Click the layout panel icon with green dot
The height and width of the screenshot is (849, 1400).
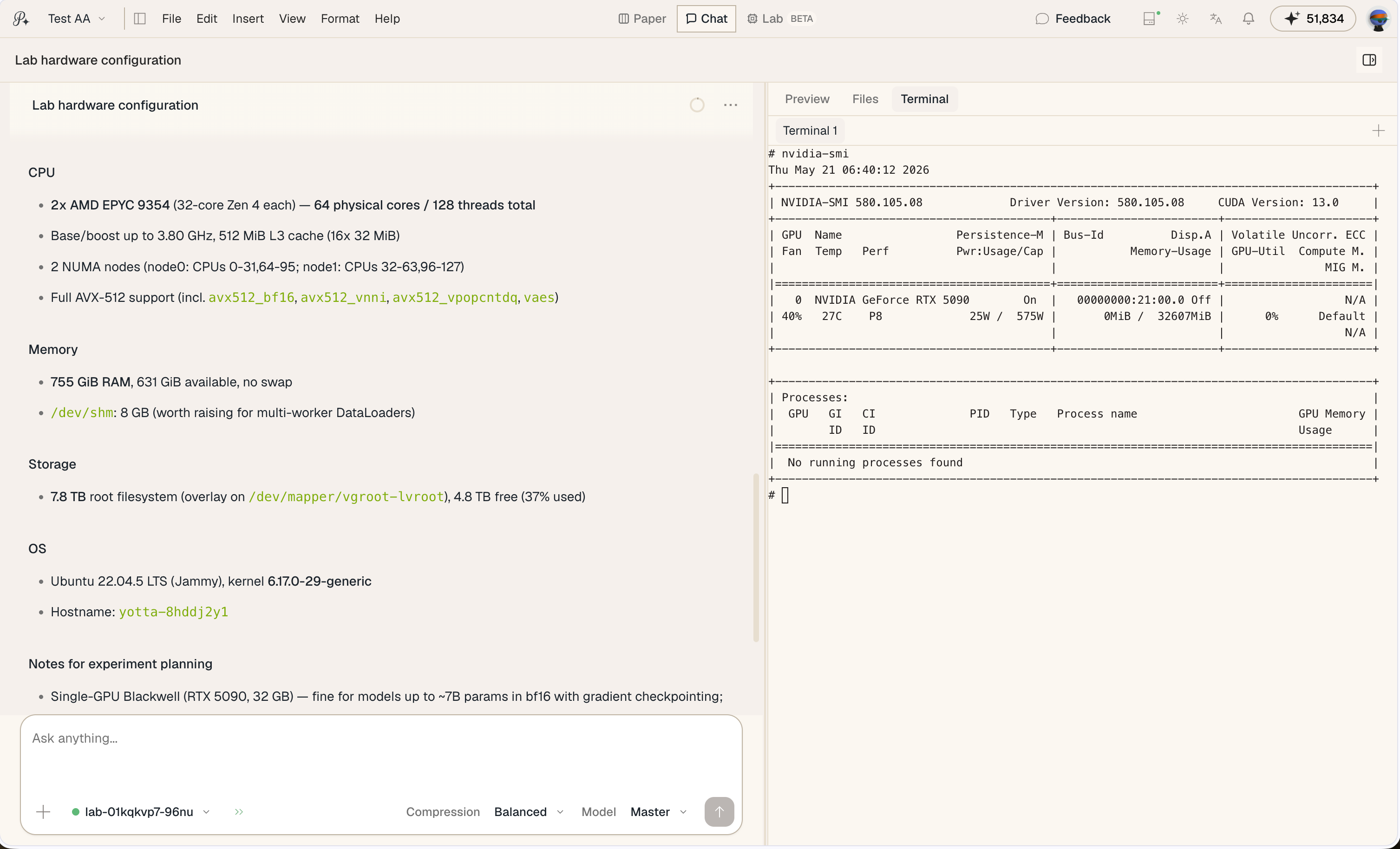click(x=1150, y=19)
